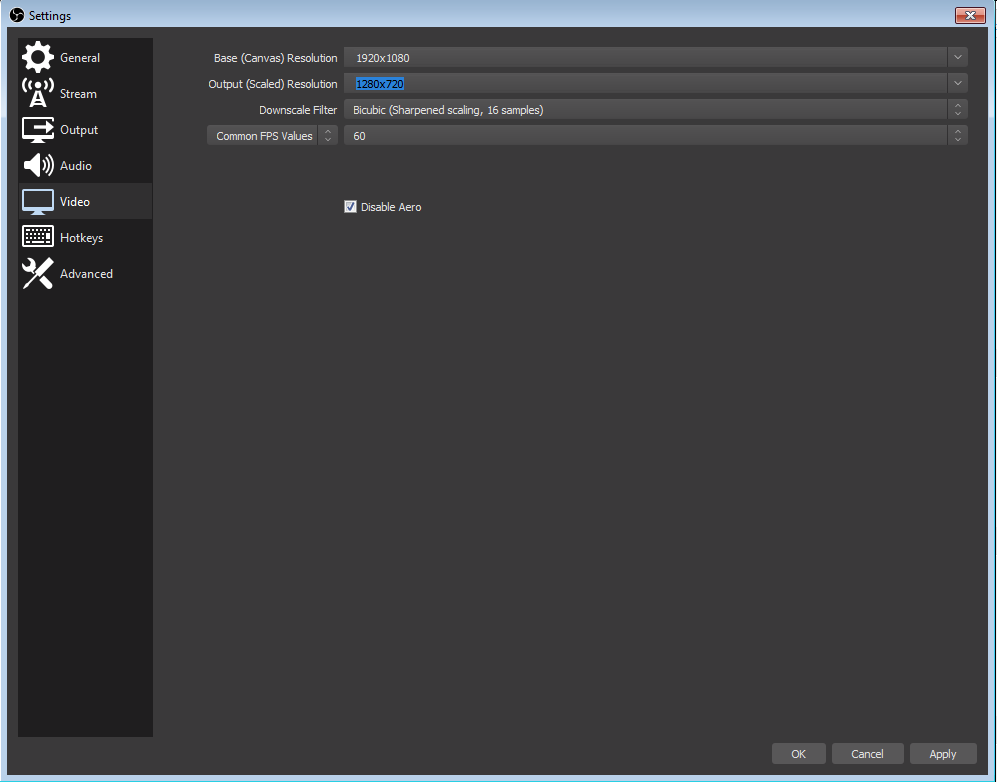Viewport: 997px width, 782px height.
Task: Select the Video settings tab
Action: (85, 202)
